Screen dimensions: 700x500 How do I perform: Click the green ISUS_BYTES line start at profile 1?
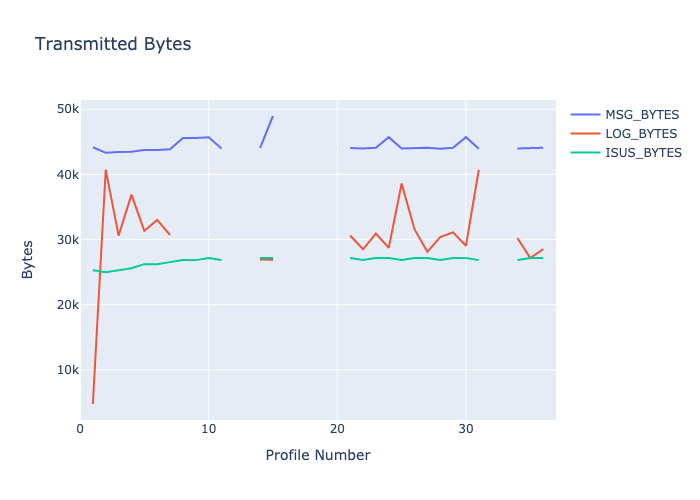(x=93, y=270)
